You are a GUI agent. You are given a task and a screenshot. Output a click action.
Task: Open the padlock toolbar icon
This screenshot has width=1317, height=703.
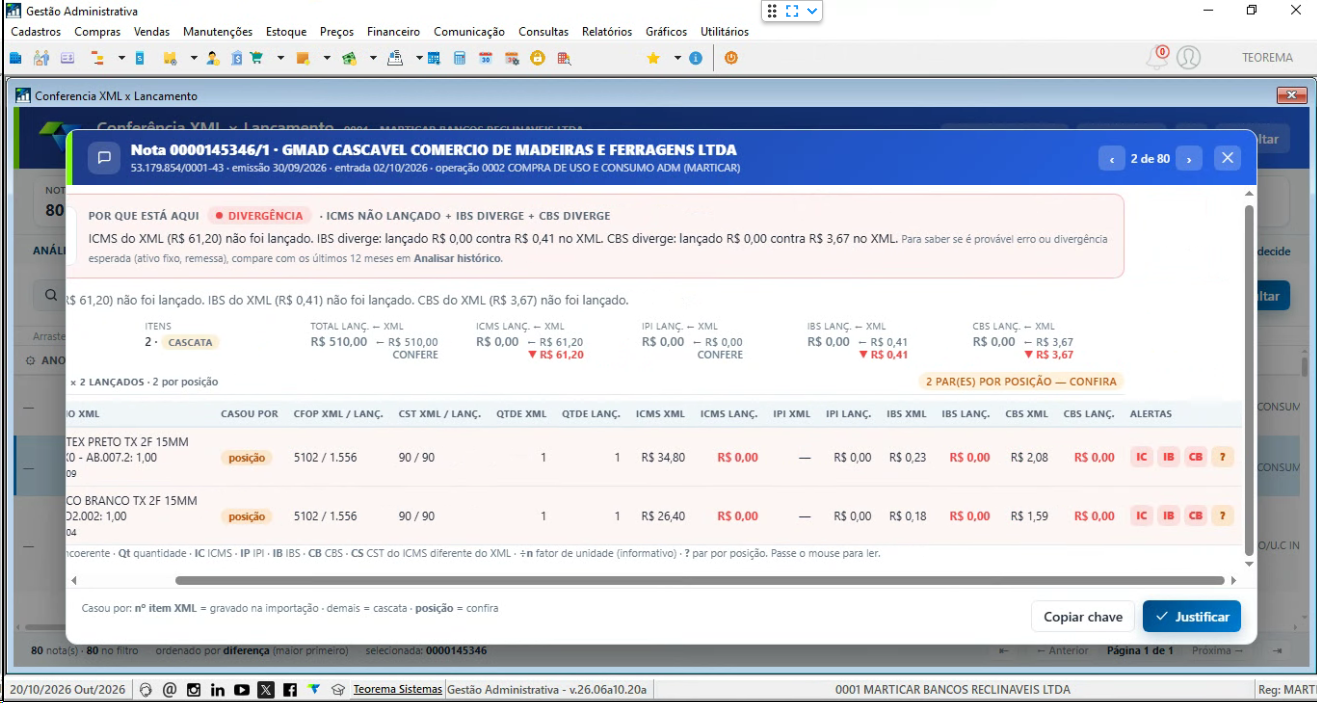pos(537,58)
